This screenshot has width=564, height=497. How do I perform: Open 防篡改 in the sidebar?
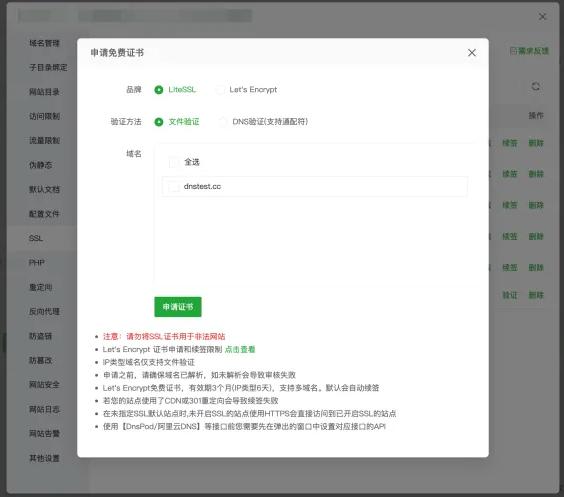[x=40, y=360]
